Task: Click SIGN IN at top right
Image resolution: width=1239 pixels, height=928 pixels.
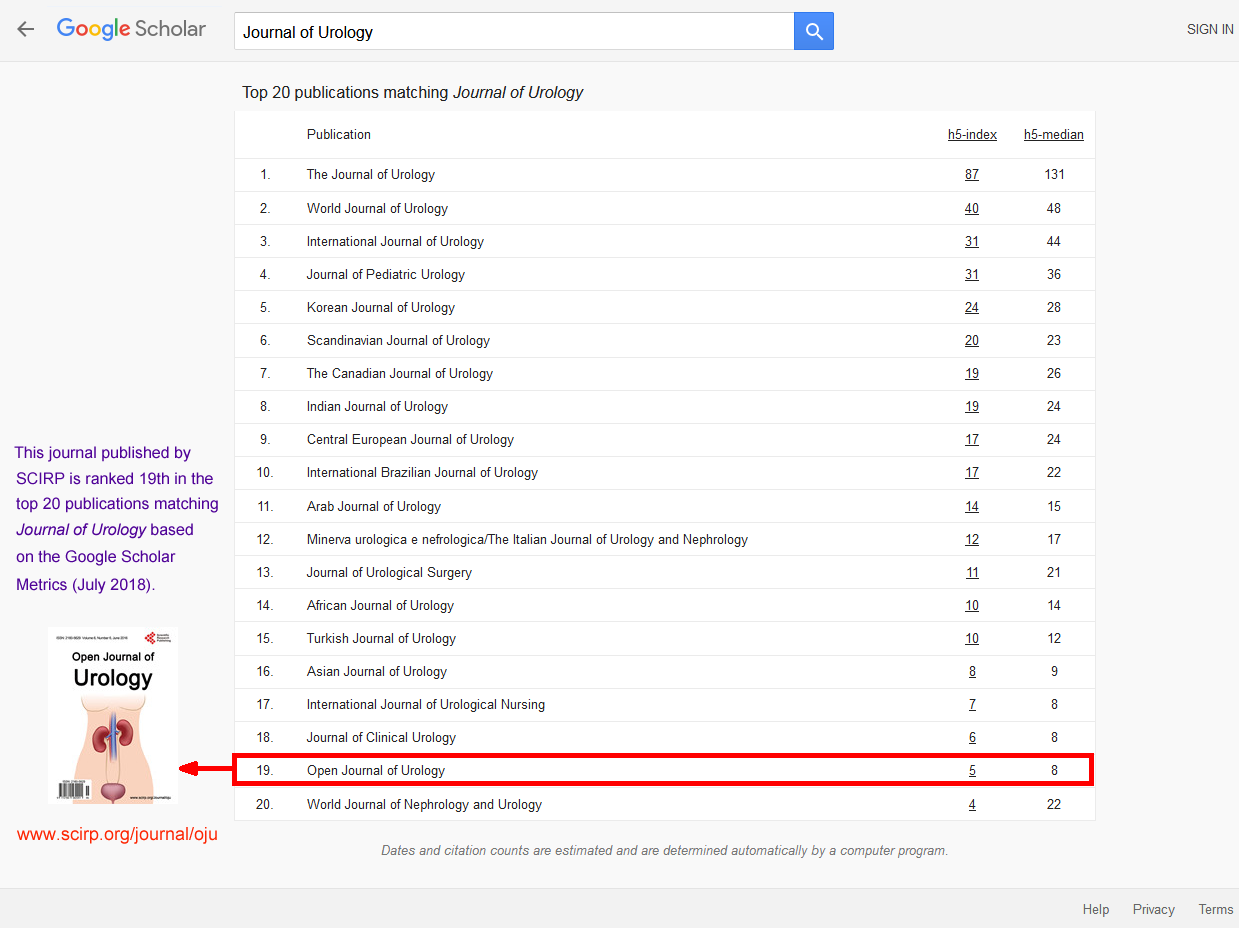Action: tap(1209, 30)
